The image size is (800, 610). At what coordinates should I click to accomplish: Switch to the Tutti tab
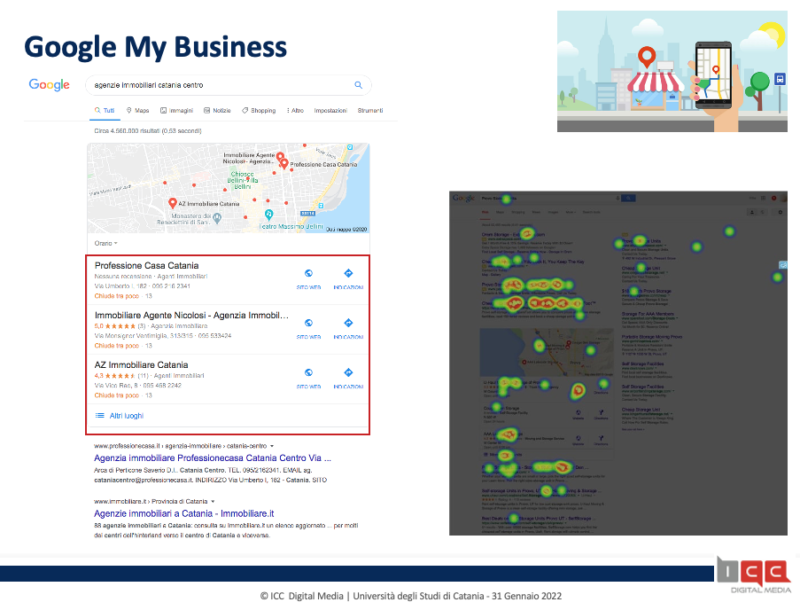coord(105,111)
